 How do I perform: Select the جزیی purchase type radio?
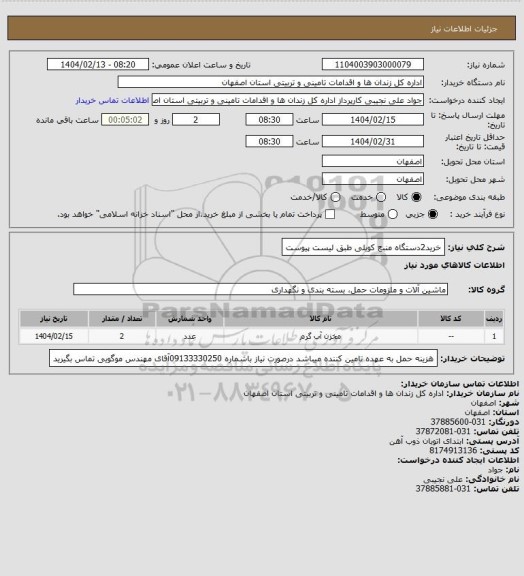[x=433, y=214]
